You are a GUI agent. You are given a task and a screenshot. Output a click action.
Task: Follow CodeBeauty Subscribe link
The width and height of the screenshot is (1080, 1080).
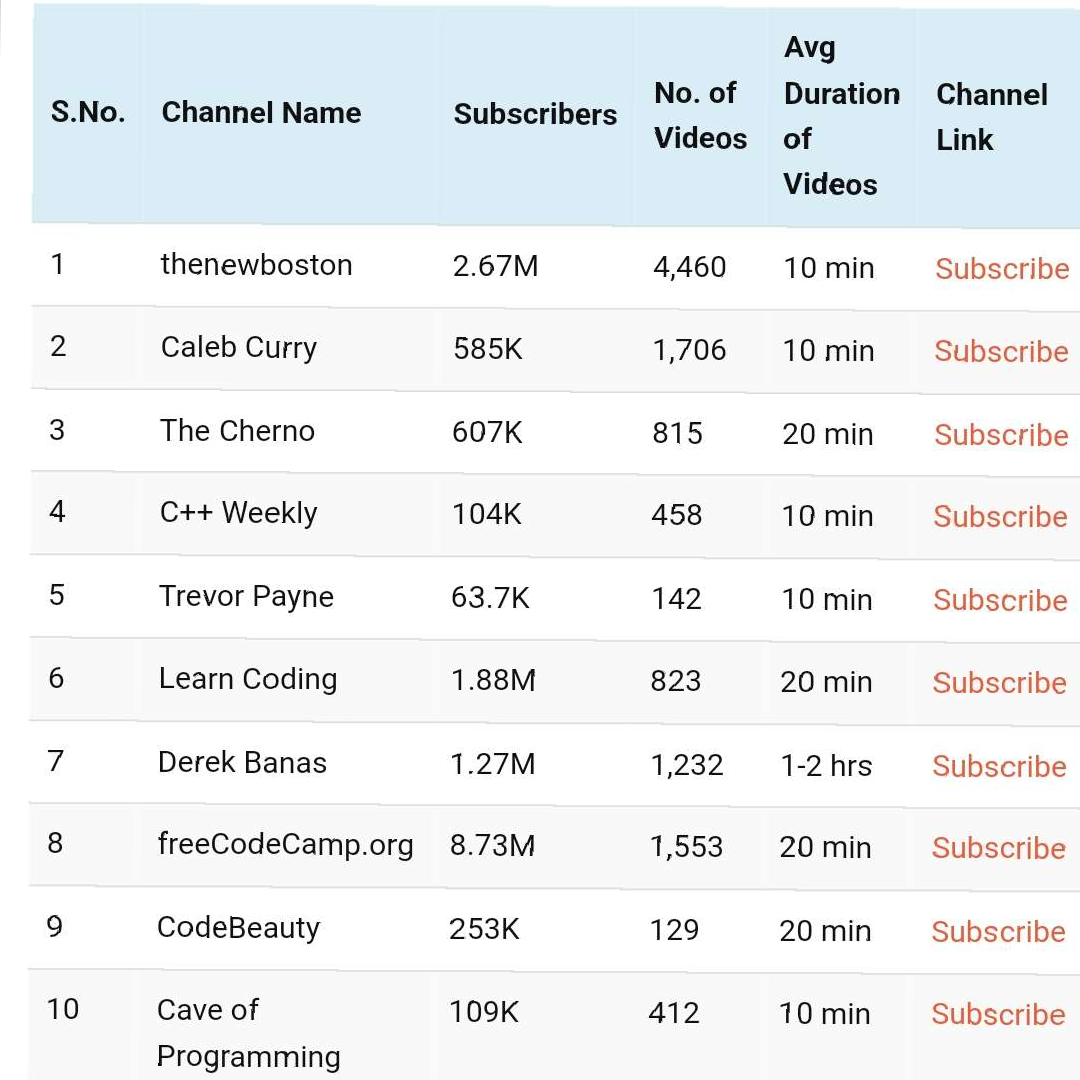tap(998, 931)
